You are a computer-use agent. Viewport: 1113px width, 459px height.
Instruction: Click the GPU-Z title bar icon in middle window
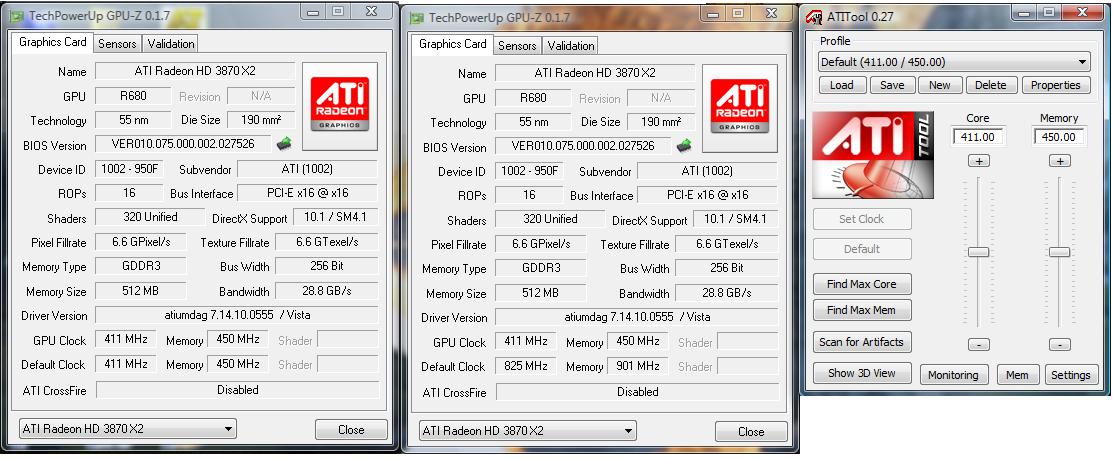pyautogui.click(x=417, y=18)
